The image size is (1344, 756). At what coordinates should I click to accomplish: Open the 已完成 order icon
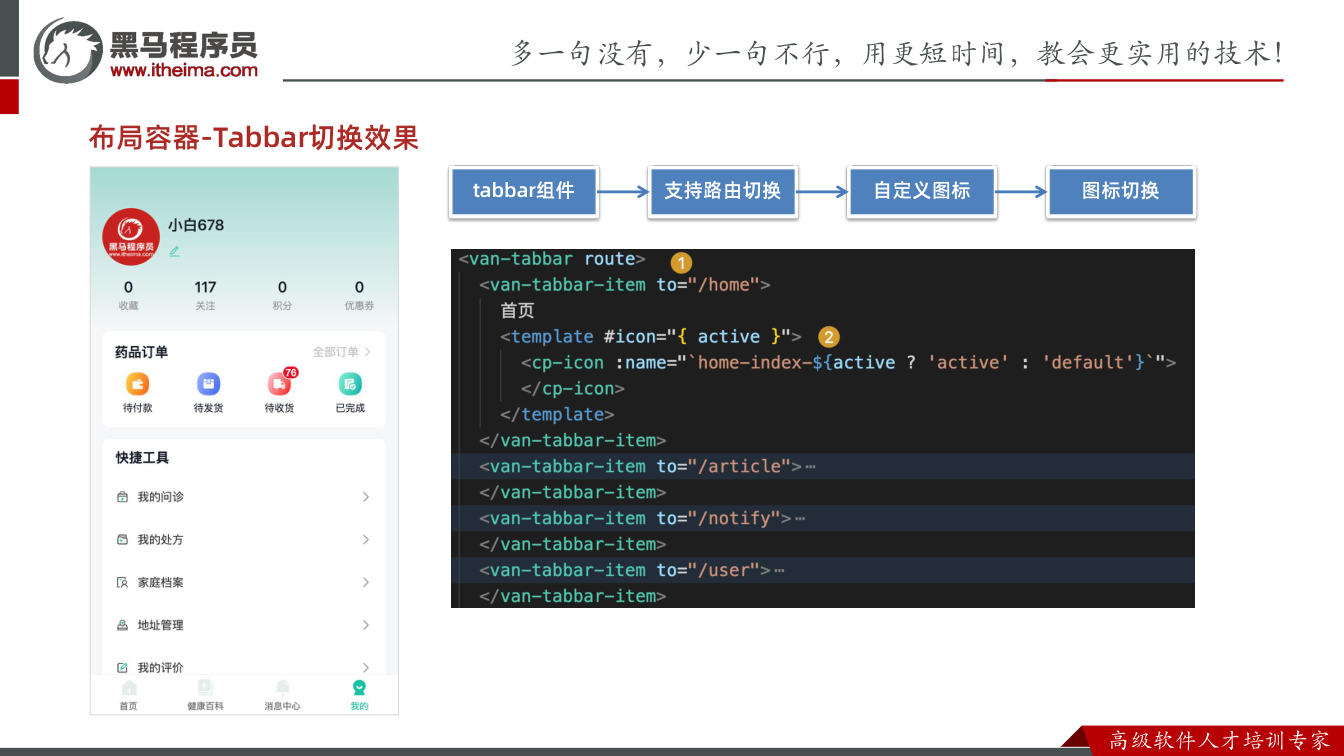coord(350,384)
